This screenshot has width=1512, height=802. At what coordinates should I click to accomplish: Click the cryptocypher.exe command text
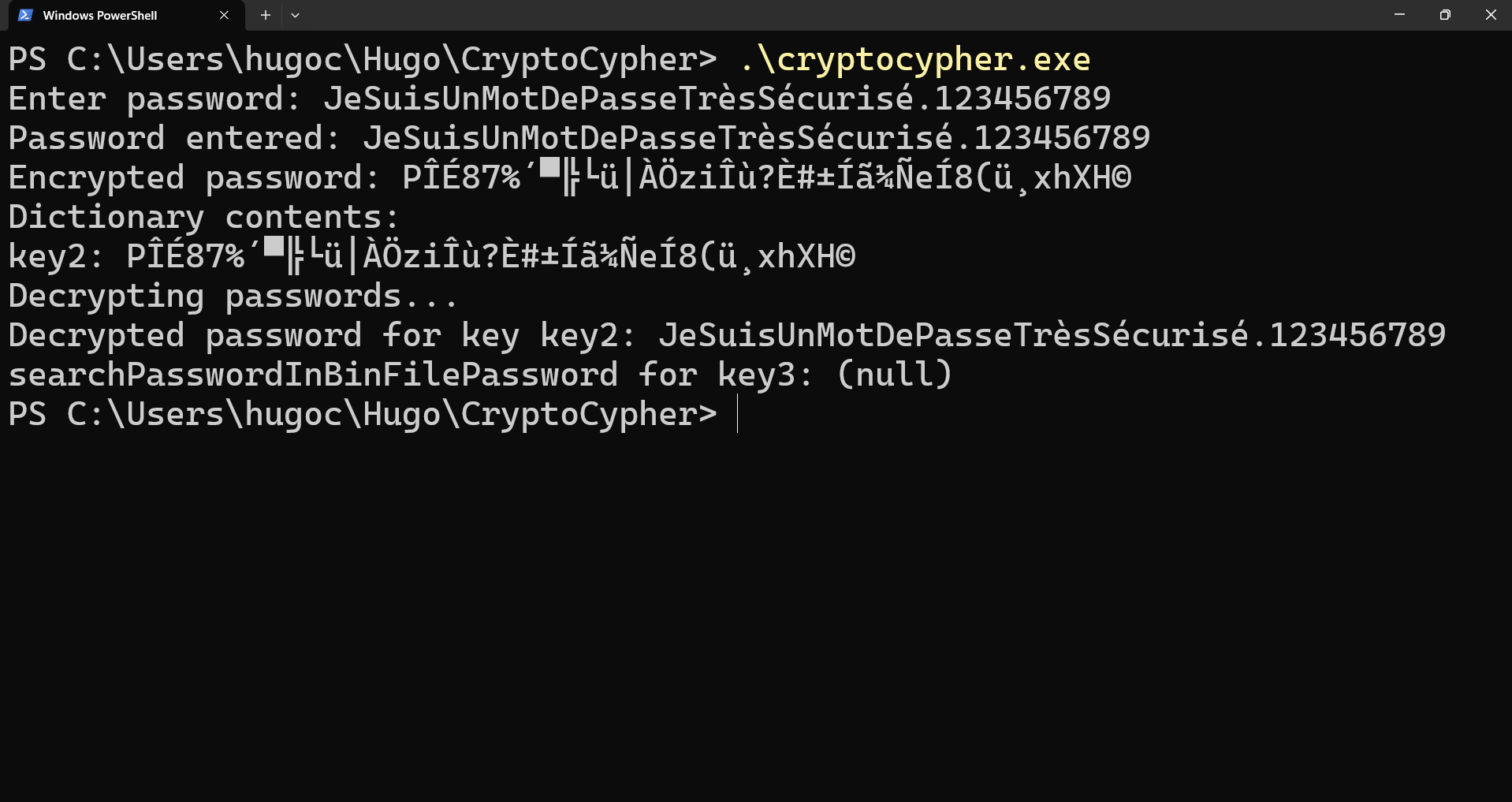[x=915, y=59]
